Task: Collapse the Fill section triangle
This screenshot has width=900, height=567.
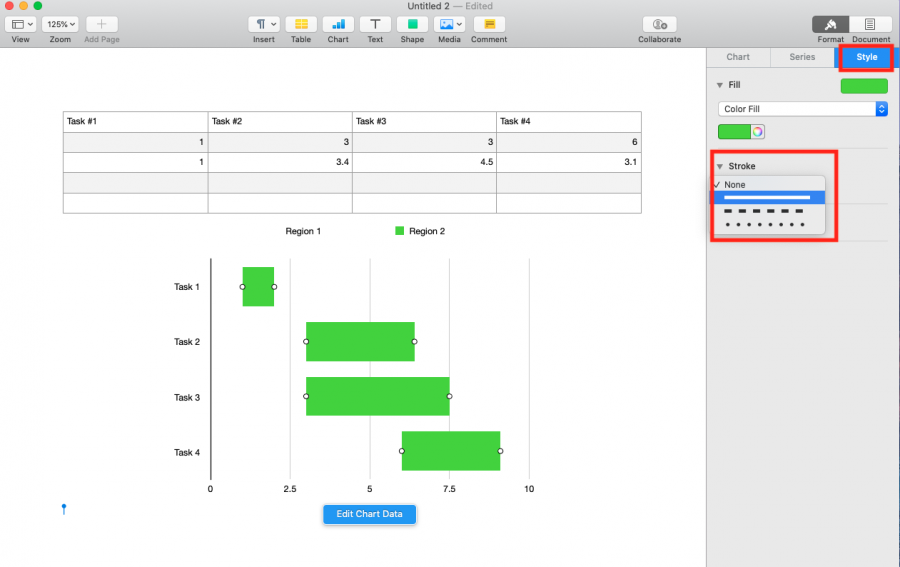Action: (x=719, y=85)
